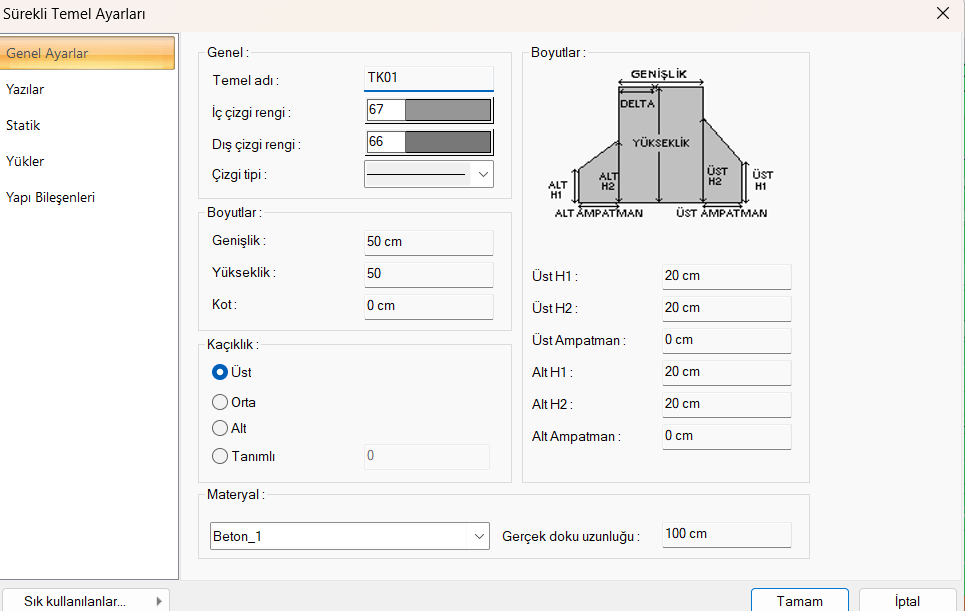965x611 pixels.
Task: Switch to the Yazılar tab
Action: click(26, 89)
